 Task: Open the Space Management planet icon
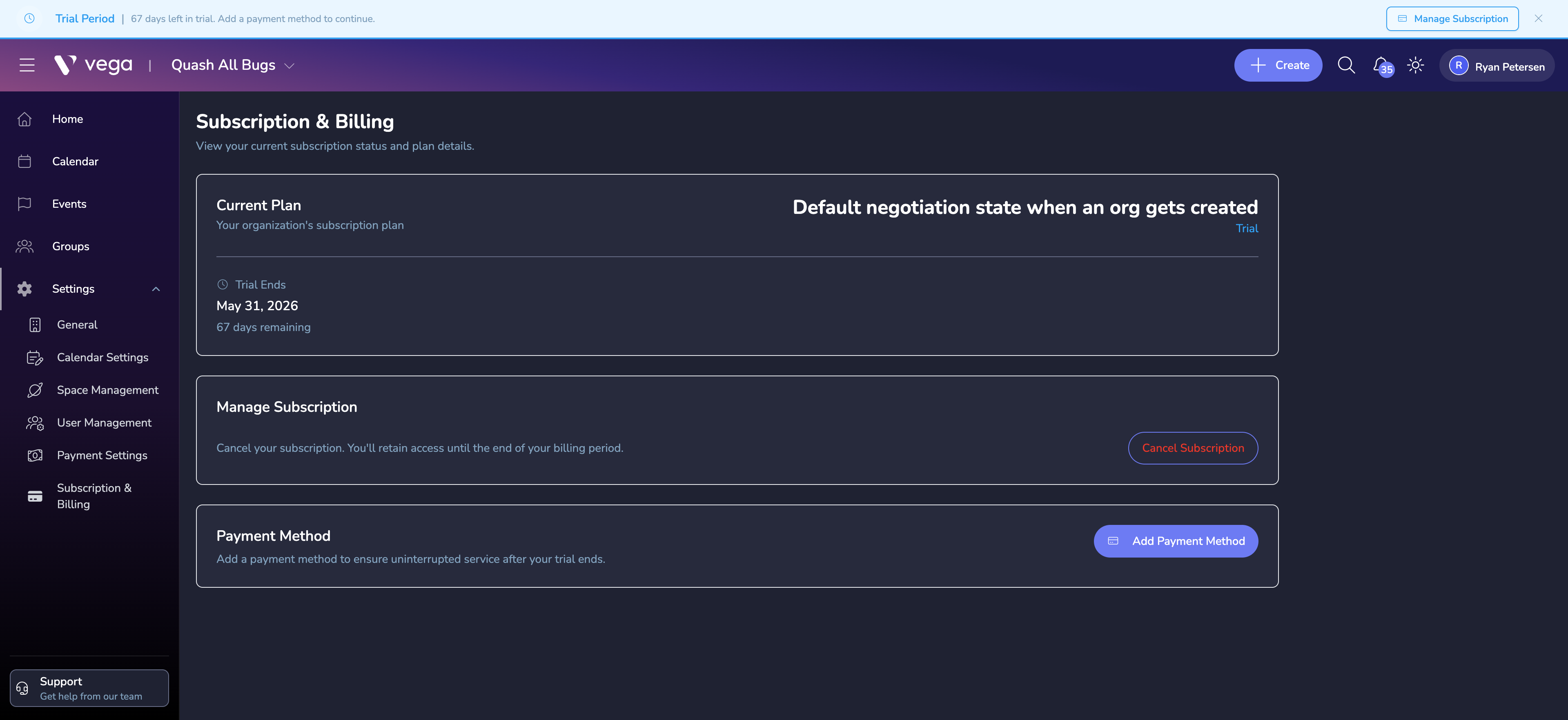pos(35,389)
